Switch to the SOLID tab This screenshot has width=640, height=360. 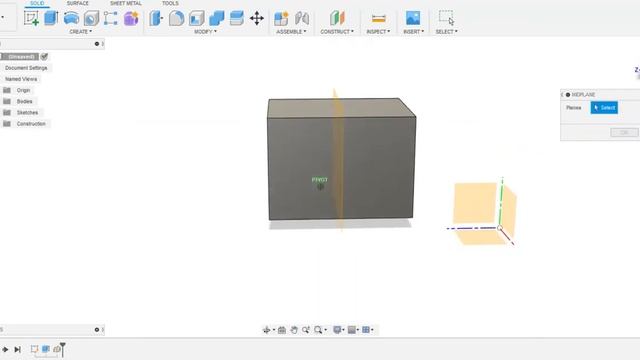(37, 3)
